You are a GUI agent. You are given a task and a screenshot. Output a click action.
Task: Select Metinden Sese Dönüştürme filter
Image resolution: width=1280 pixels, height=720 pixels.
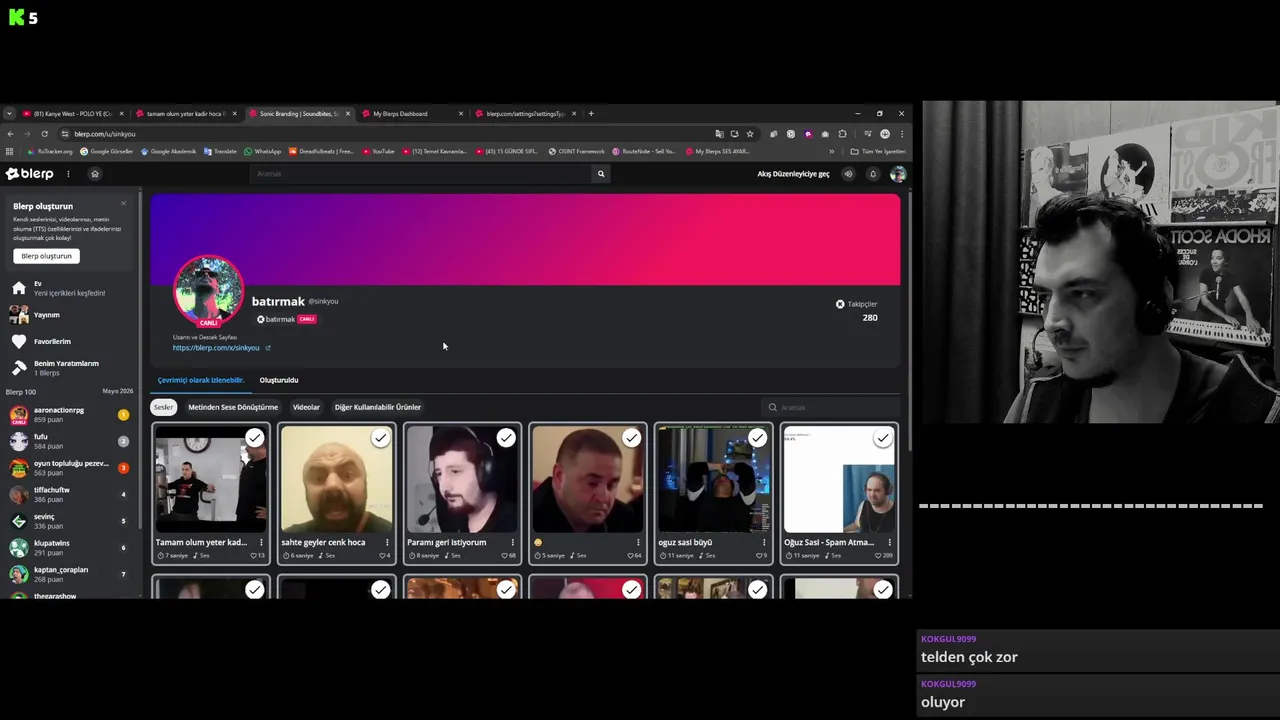click(x=233, y=407)
